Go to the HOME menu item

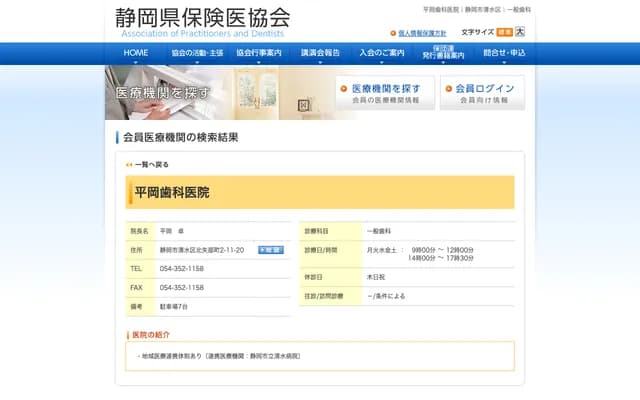pos(136,53)
